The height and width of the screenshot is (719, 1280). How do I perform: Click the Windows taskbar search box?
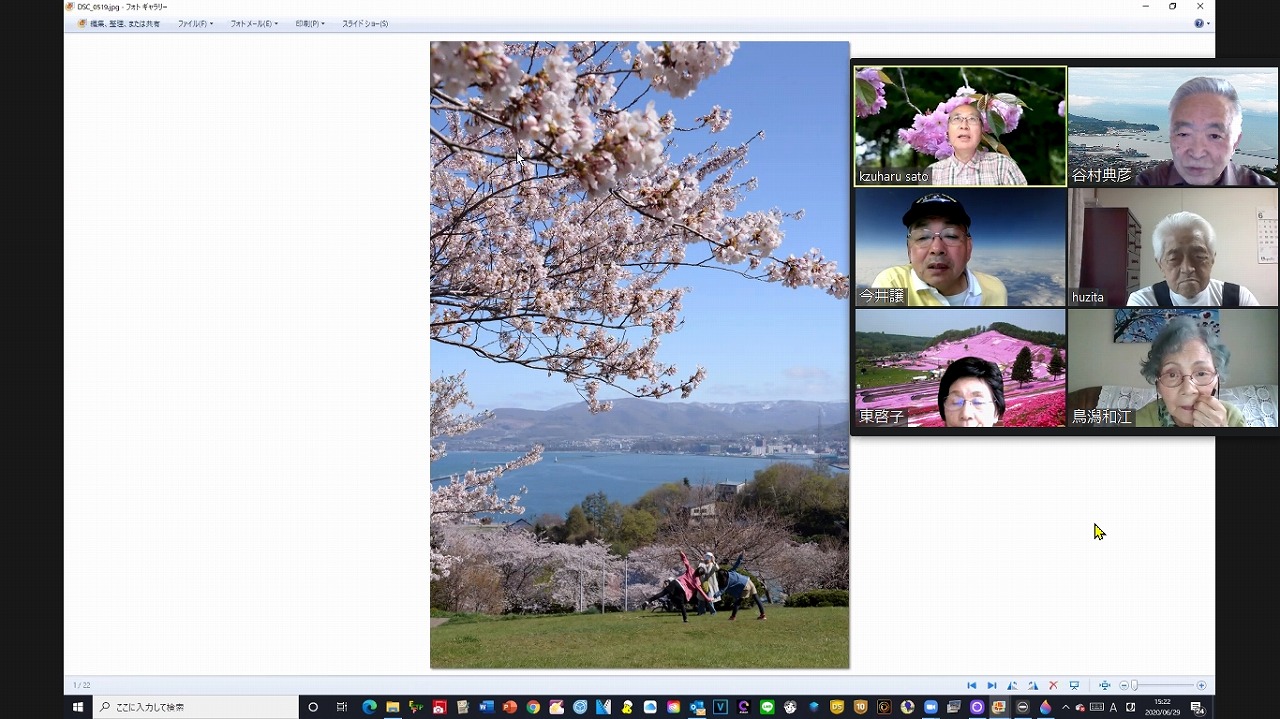(x=197, y=707)
